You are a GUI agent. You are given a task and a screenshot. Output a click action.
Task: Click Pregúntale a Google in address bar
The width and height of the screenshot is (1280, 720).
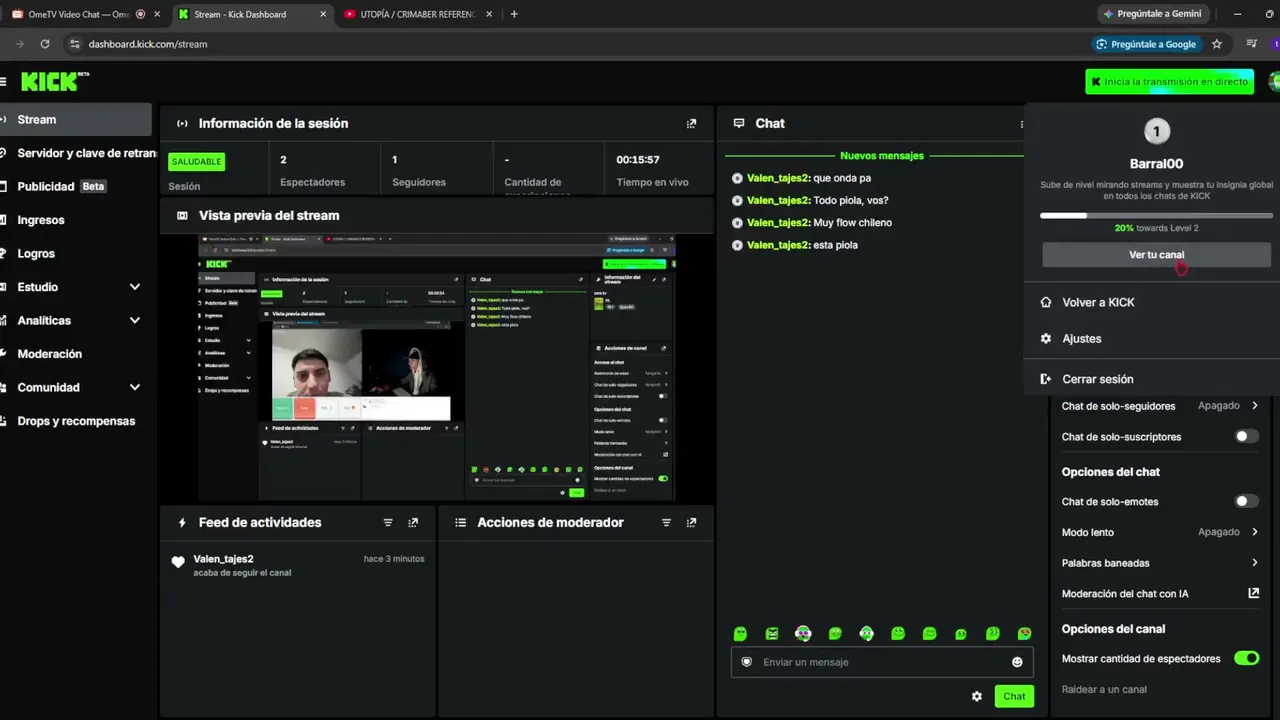click(x=1146, y=44)
